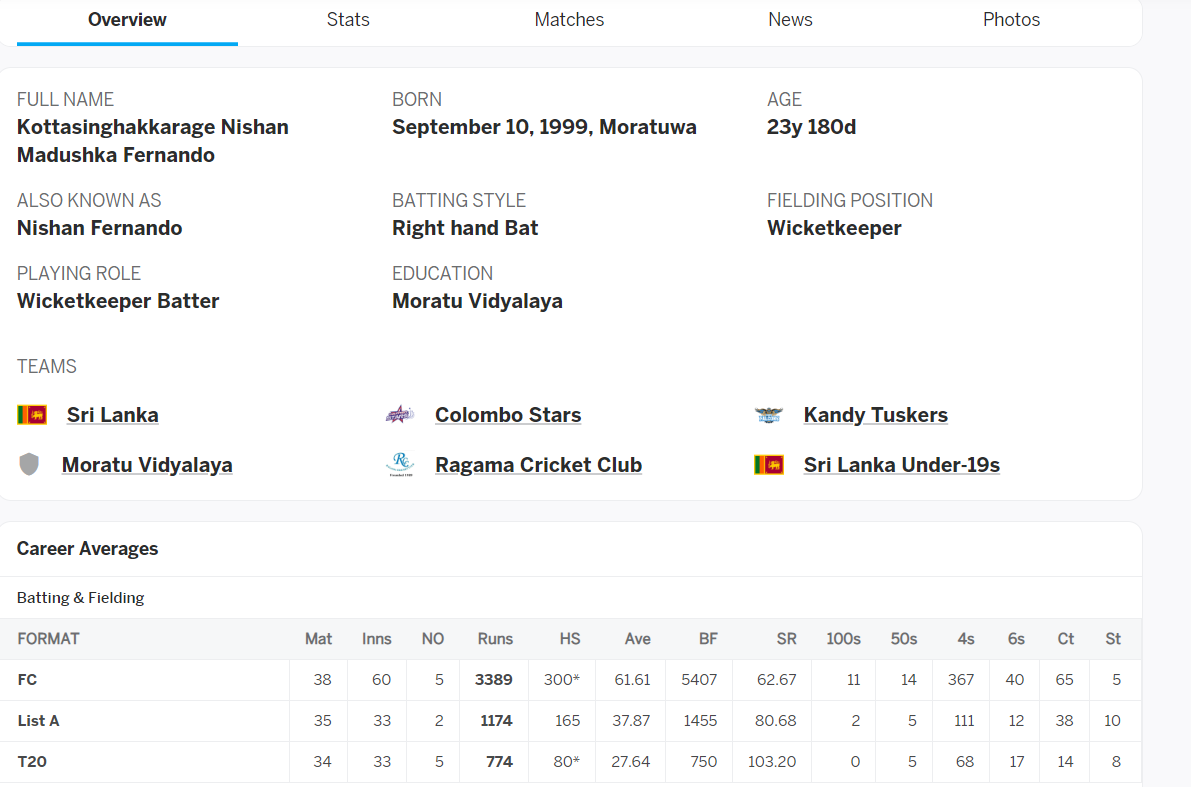Click the Sri Lanka flag icon
The width and height of the screenshot is (1191, 787).
click(x=32, y=415)
